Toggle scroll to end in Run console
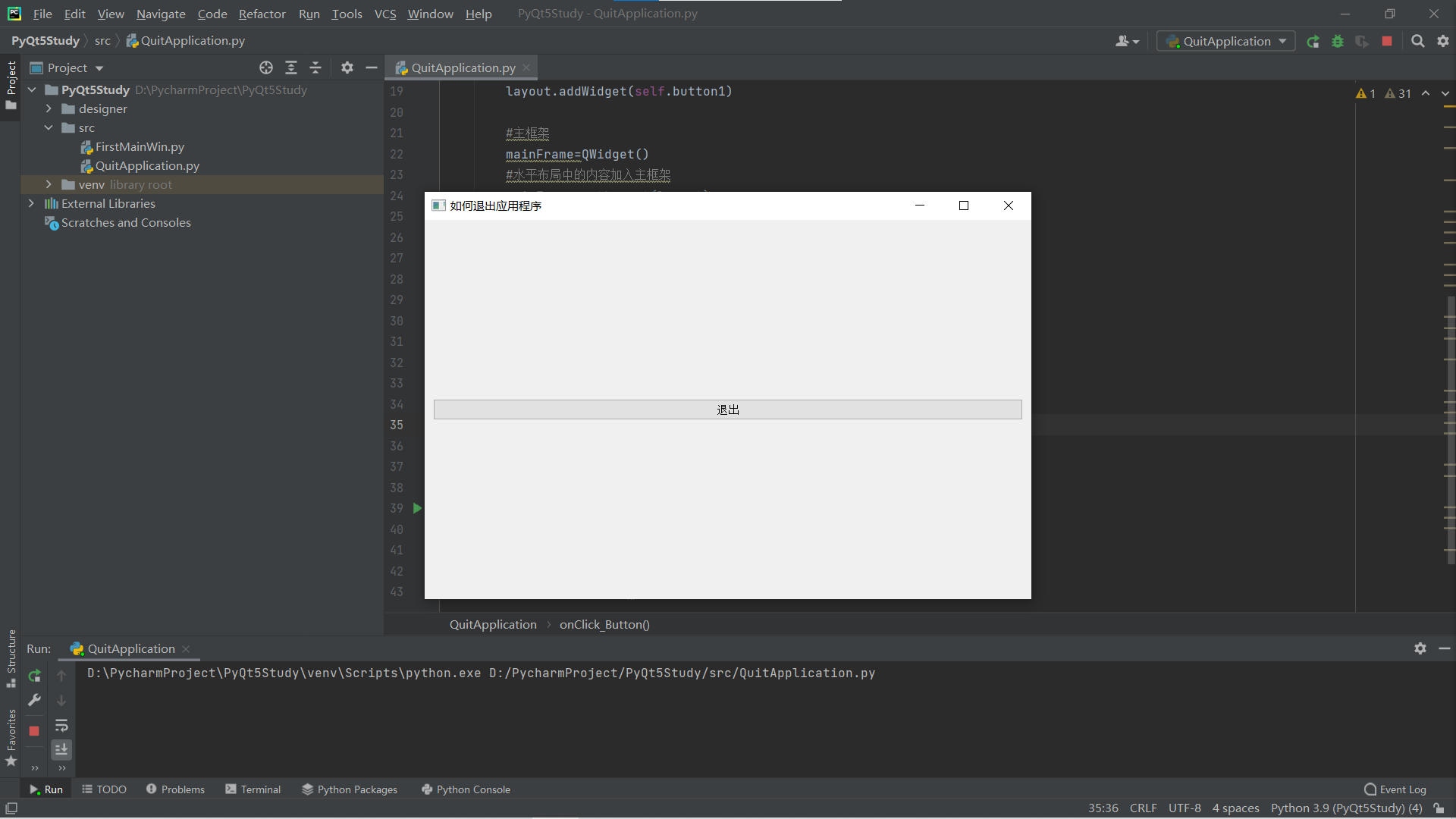This screenshot has height=819, width=1456. click(61, 750)
